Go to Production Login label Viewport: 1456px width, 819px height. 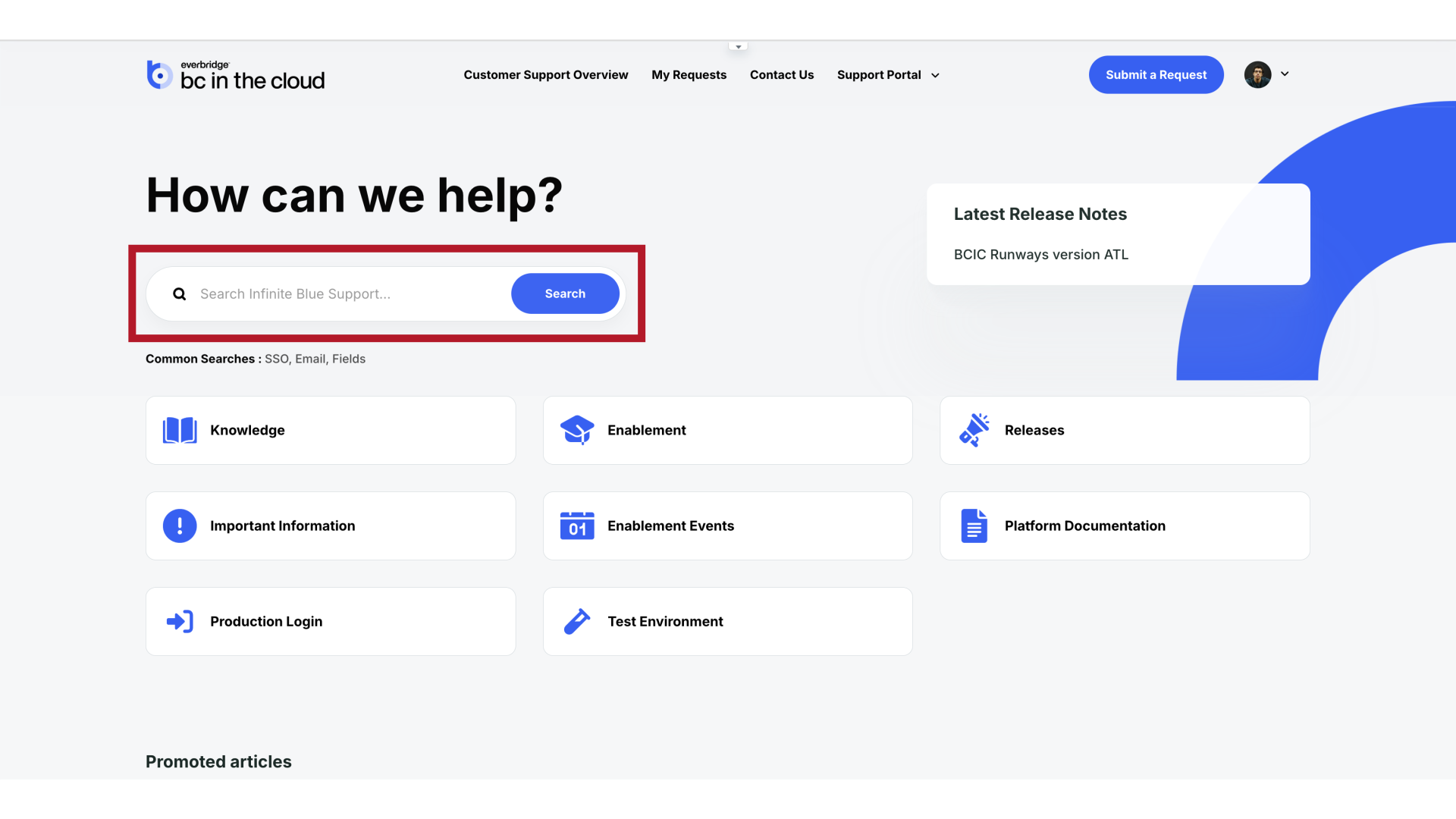pos(266,621)
